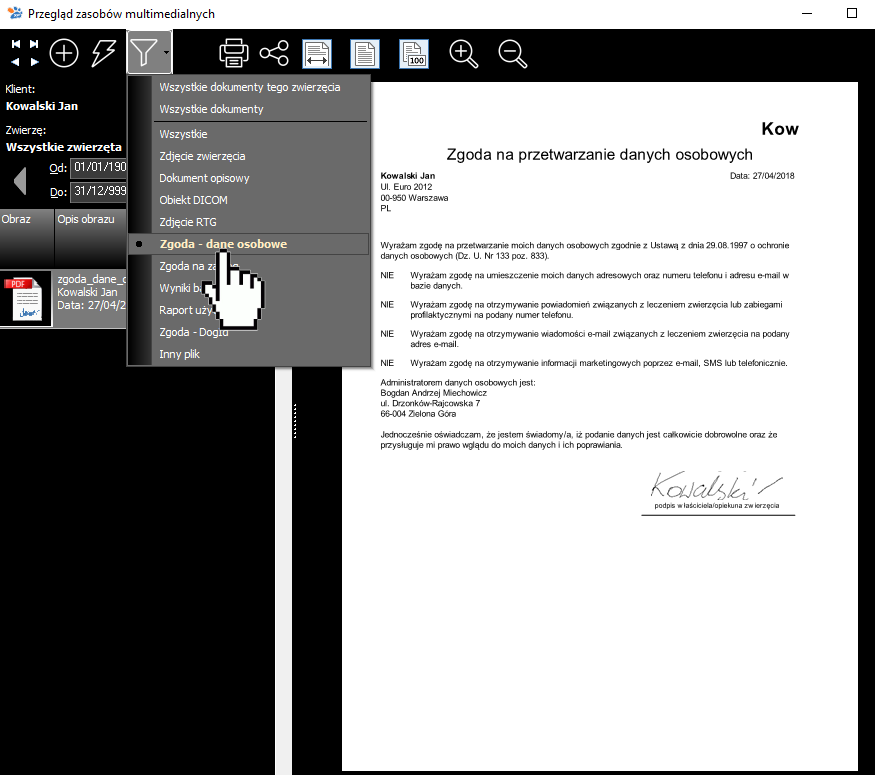This screenshot has width=875, height=775.
Task: Click the 'Od' start date field
Action: tap(99, 167)
